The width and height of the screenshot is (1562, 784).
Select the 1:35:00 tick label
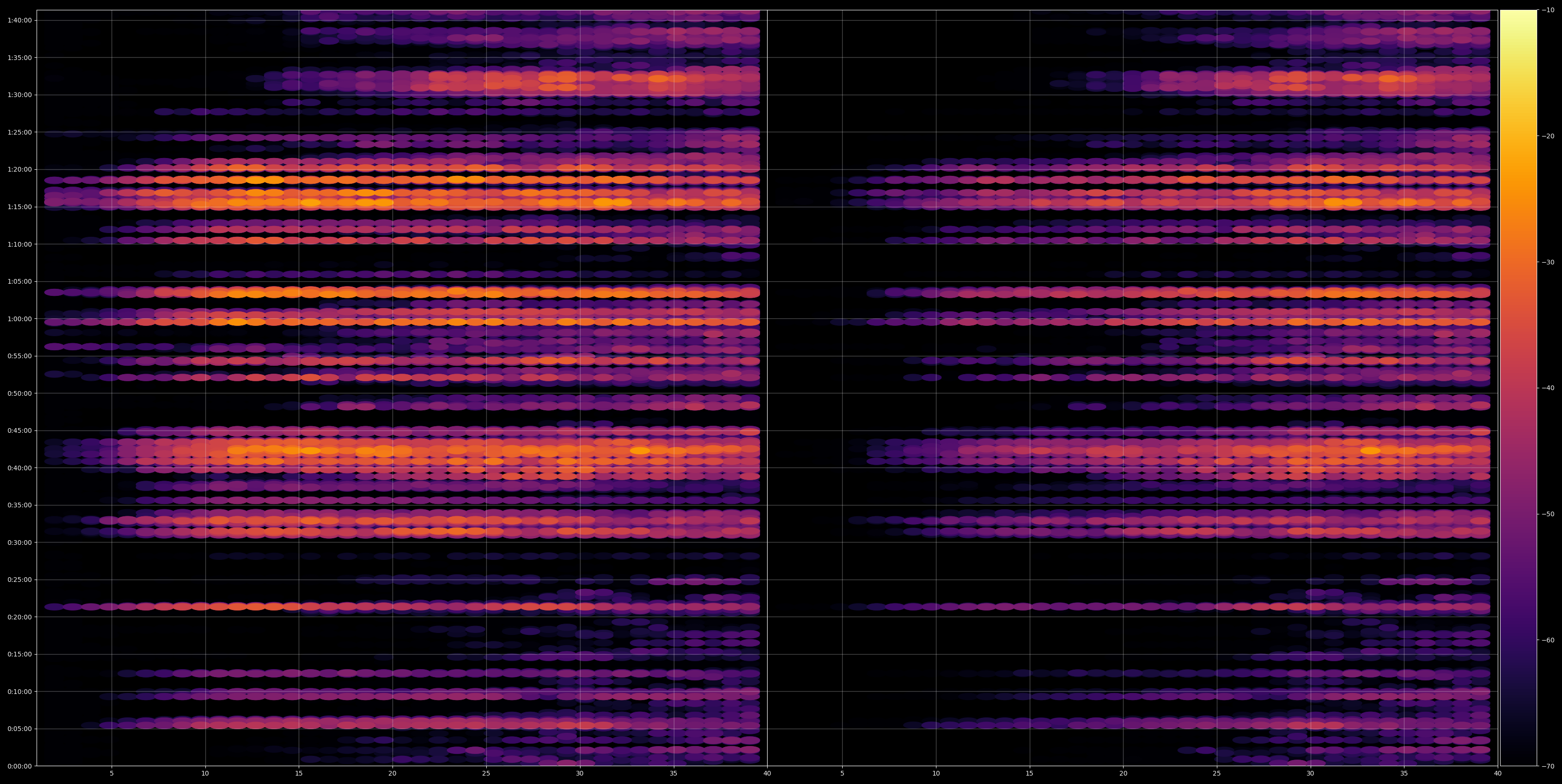[x=19, y=58]
